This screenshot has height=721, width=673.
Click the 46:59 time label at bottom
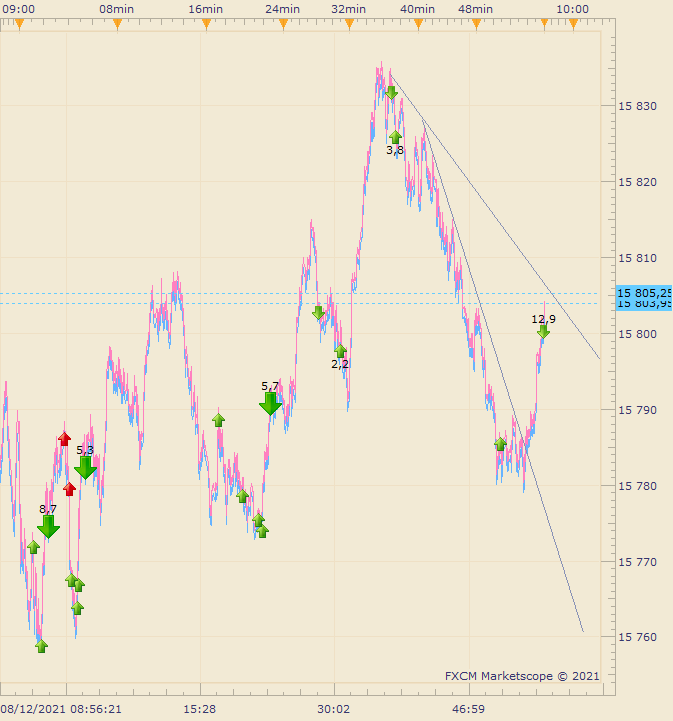468,709
